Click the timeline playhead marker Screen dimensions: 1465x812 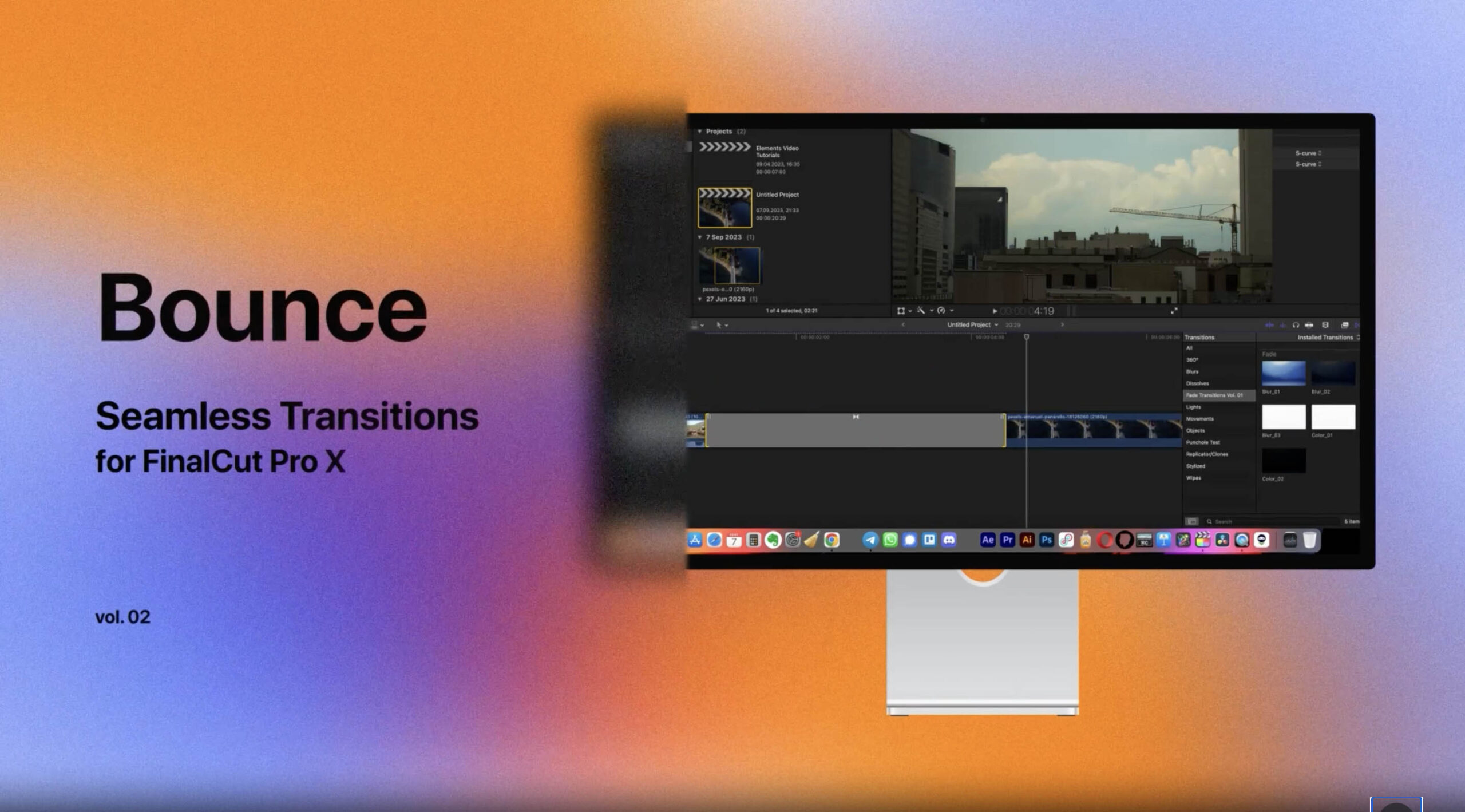[1026, 337]
